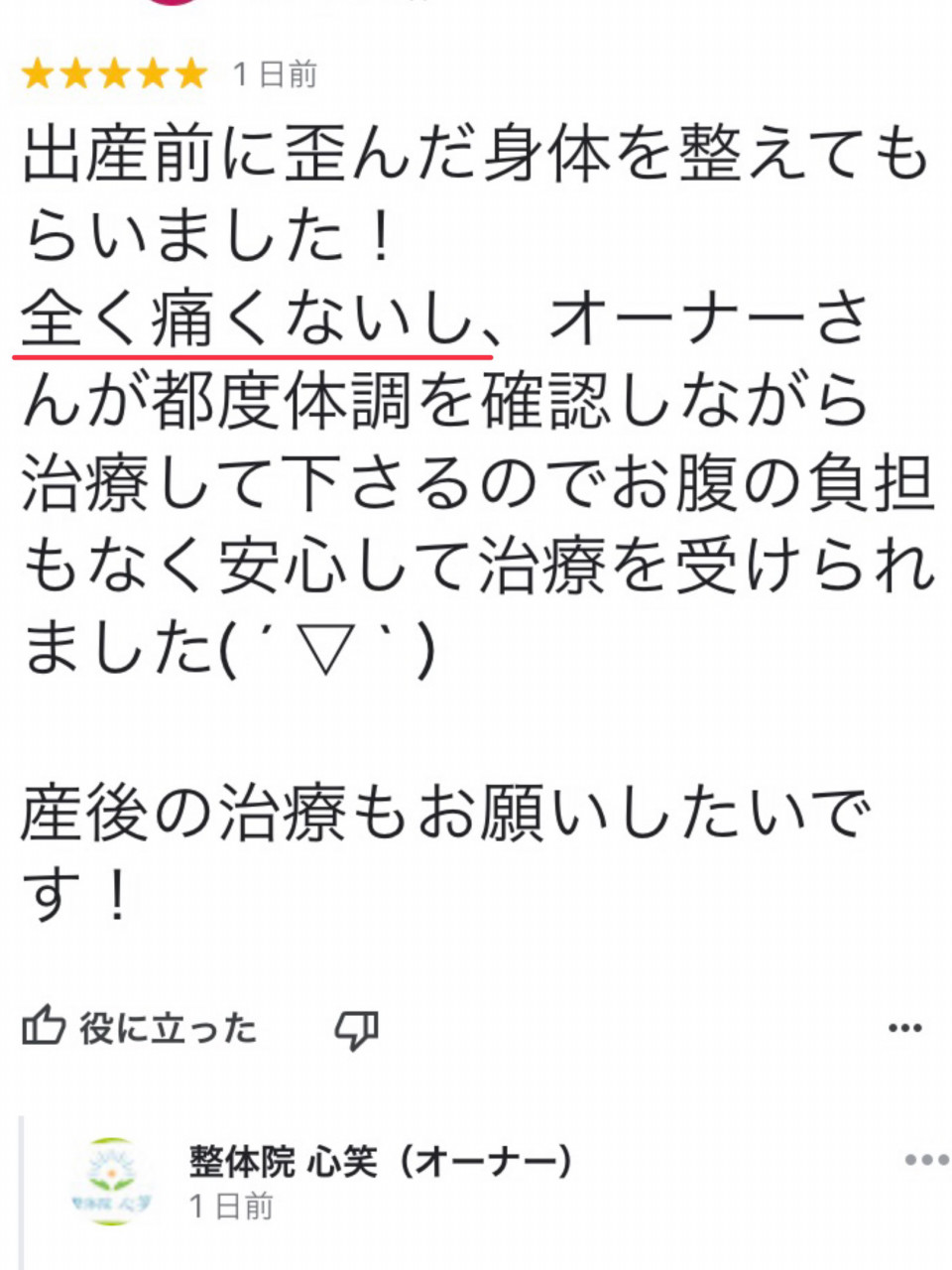
Task: Click the (´▽｀) emoticon in the review
Action: coord(325,651)
